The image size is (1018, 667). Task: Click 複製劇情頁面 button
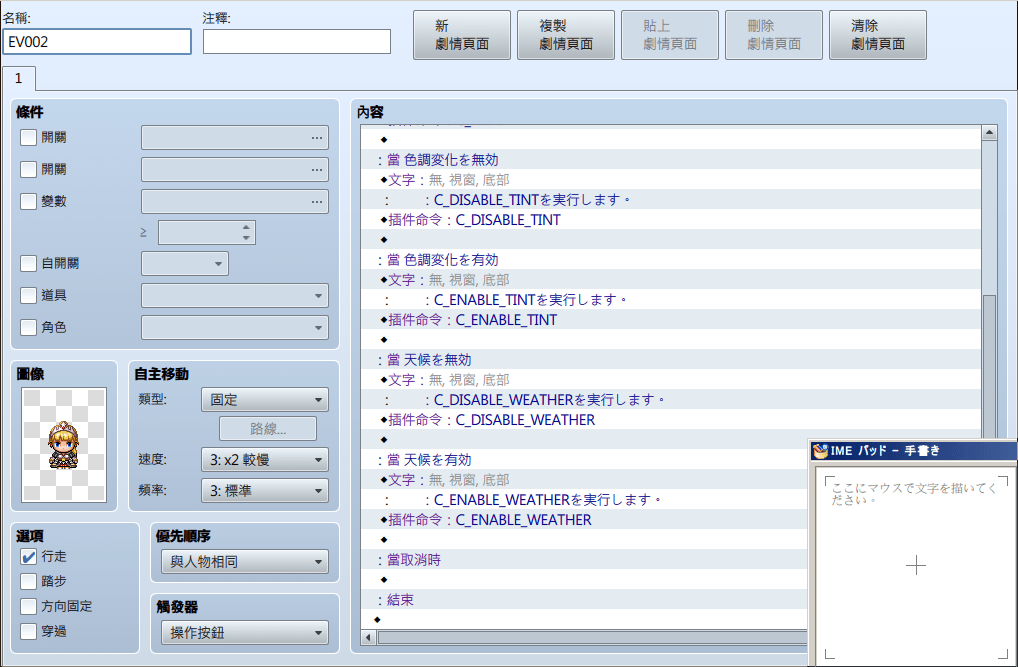565,35
